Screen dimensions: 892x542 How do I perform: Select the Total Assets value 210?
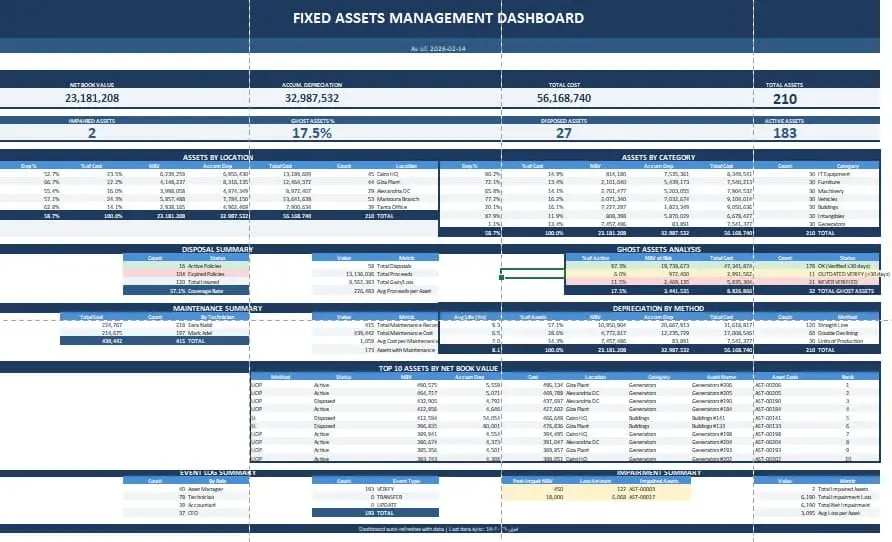(x=784, y=99)
